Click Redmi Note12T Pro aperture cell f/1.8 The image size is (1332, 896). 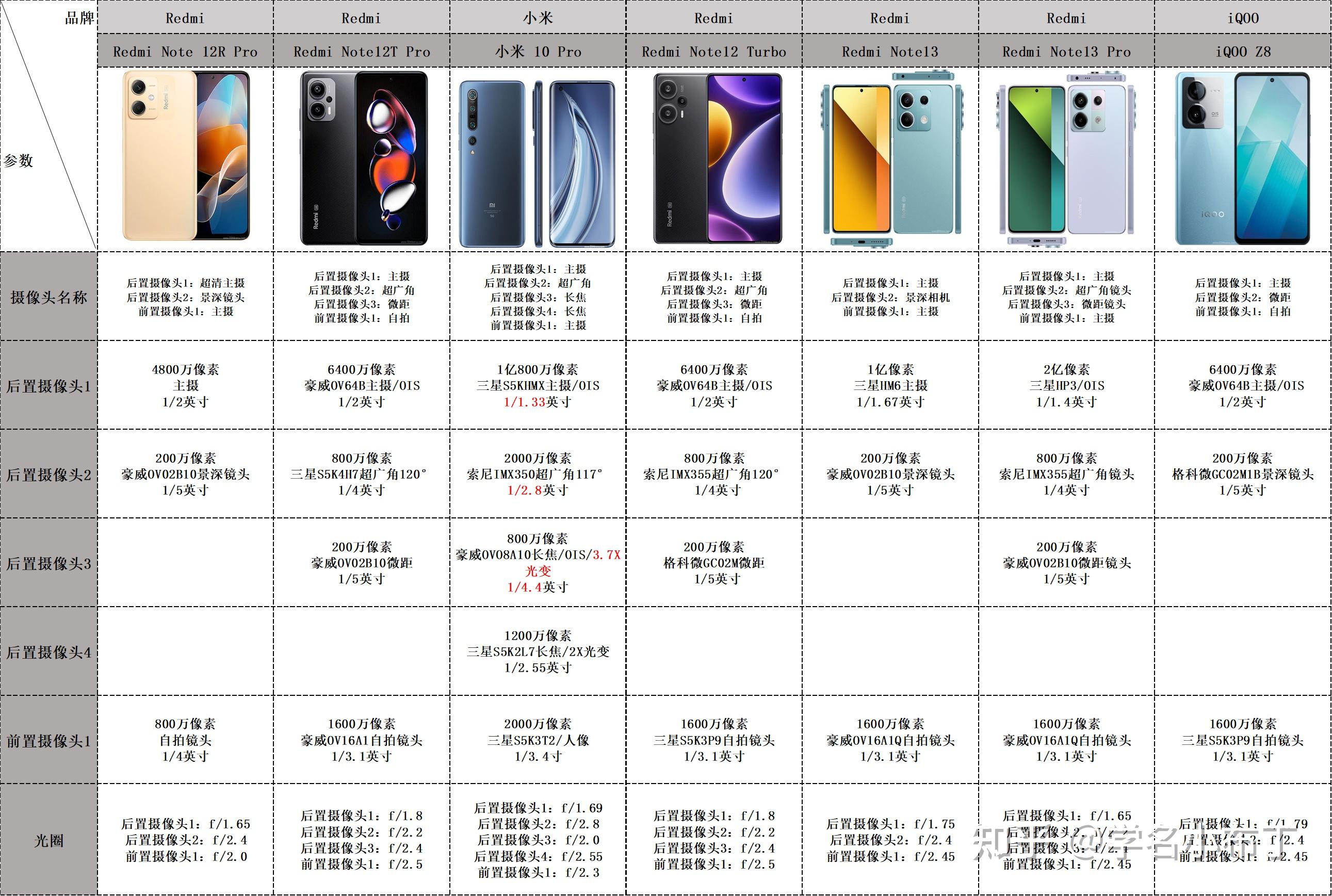tap(362, 840)
